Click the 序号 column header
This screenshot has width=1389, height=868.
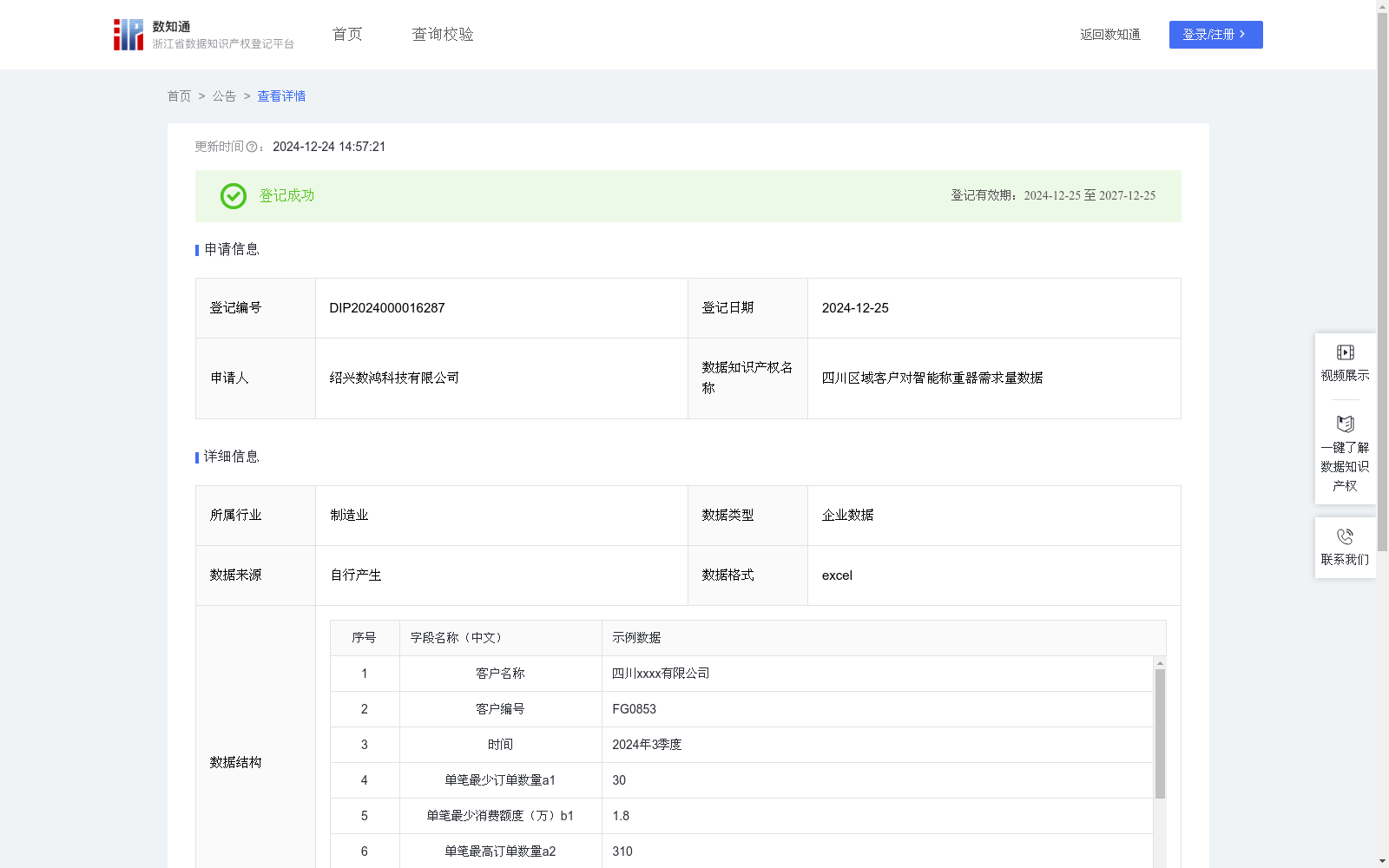tap(364, 638)
